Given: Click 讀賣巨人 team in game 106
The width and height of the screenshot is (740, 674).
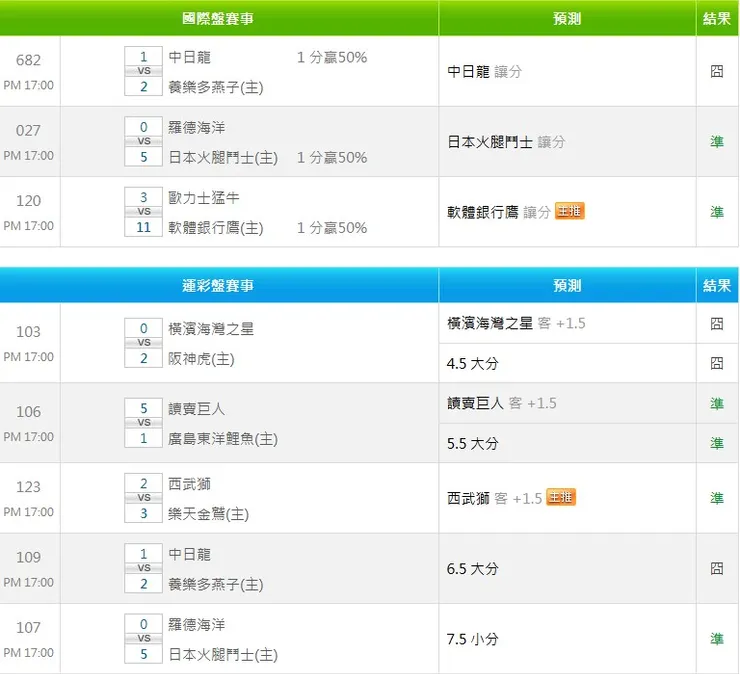Looking at the screenshot, I should coord(196,409).
